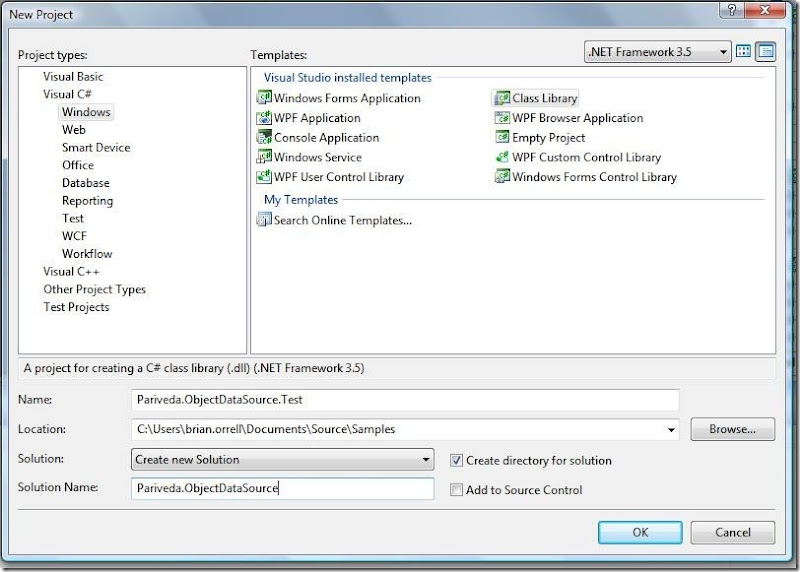
Task: Click the WPF Application label
Action: pos(317,118)
